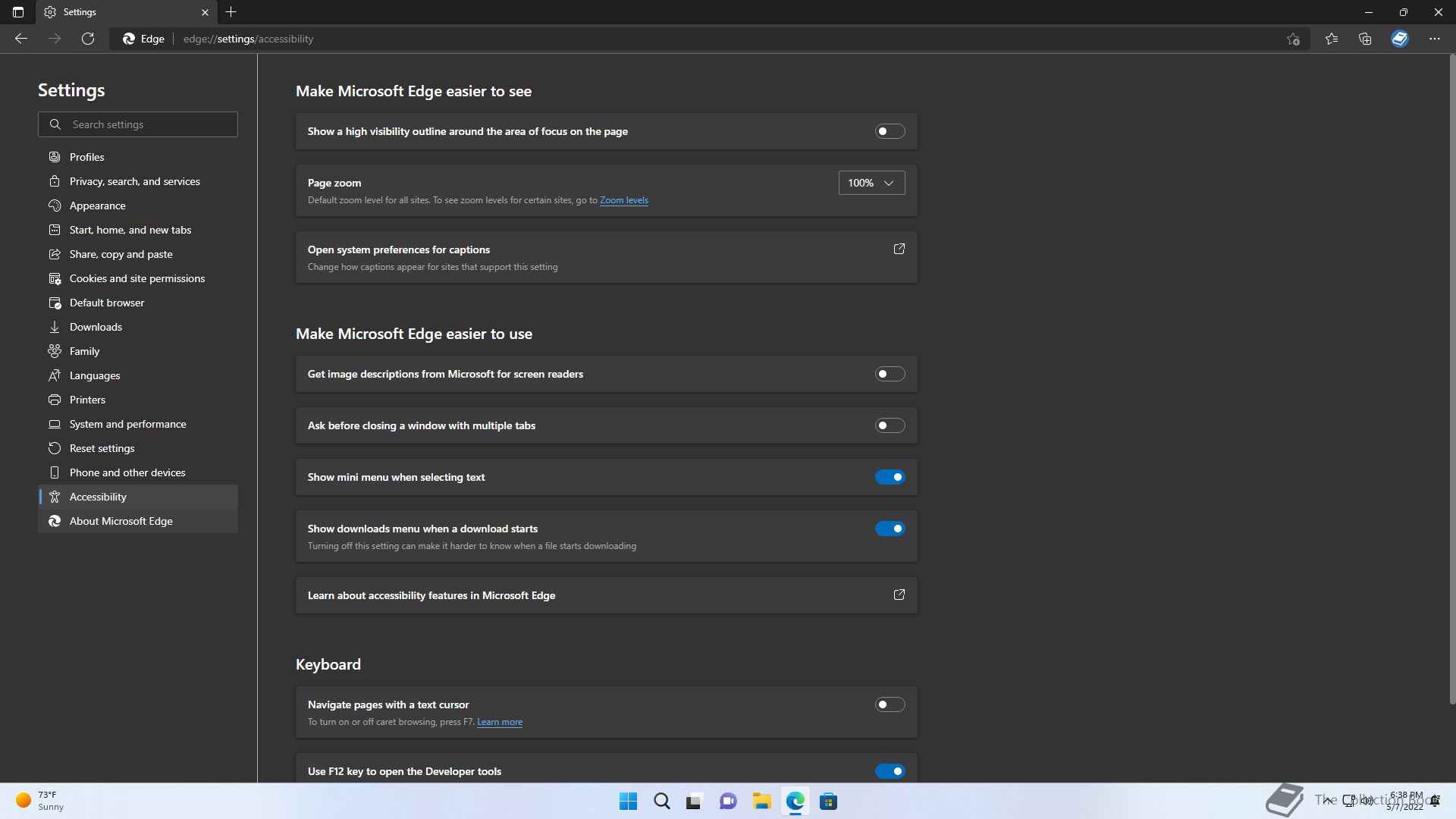
Task: Close the Settings tab
Action: (x=205, y=12)
